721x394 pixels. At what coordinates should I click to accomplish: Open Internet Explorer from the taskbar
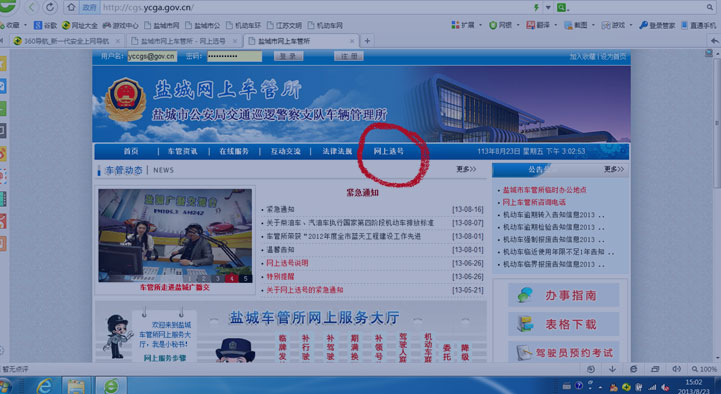(45, 385)
